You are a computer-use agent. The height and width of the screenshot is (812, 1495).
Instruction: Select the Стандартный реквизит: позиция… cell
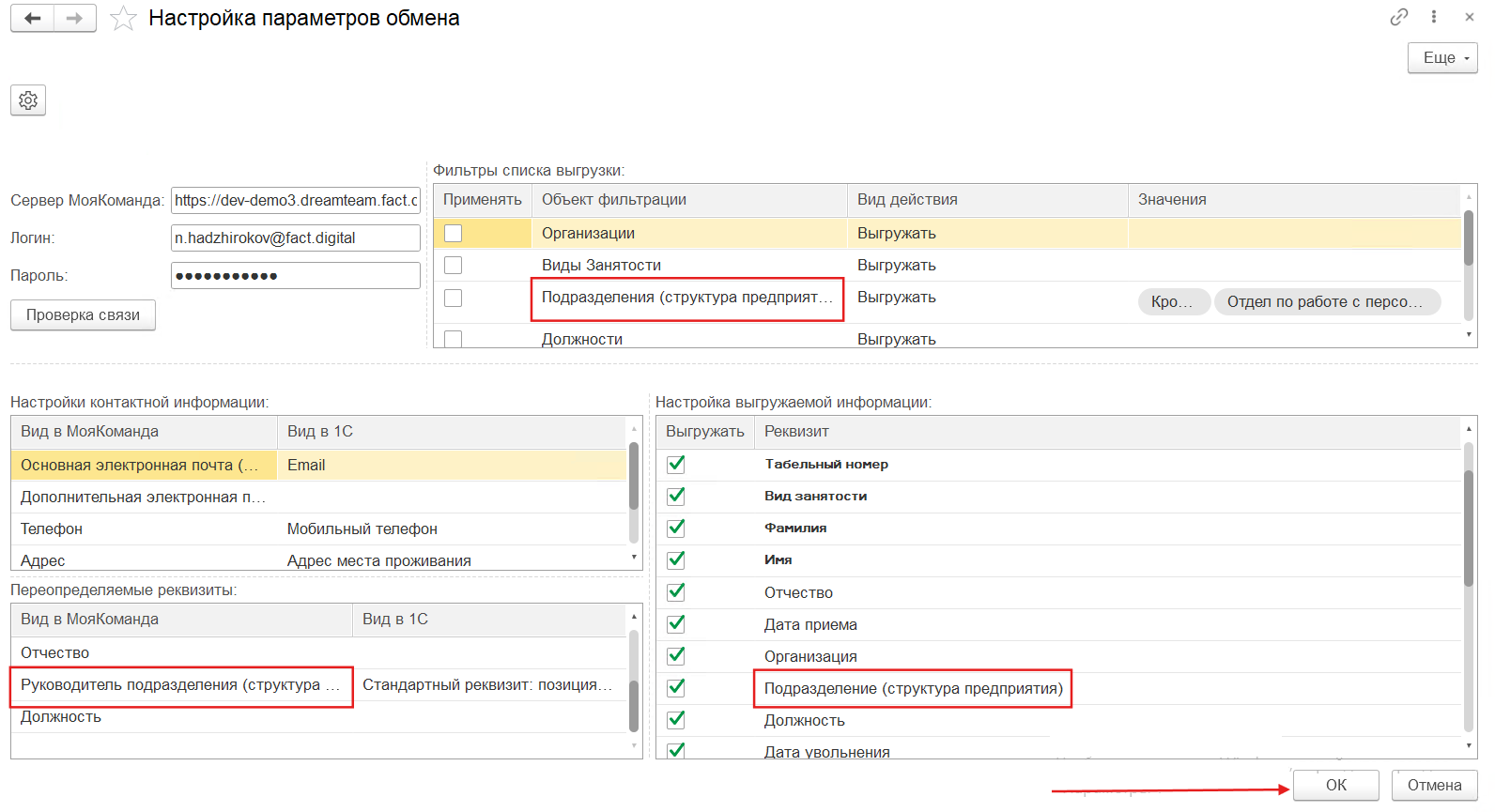(487, 684)
